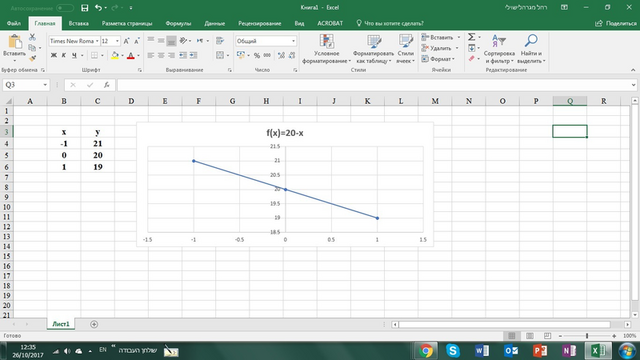Switch to the Формулы tab
The height and width of the screenshot is (360, 640).
click(x=178, y=23)
